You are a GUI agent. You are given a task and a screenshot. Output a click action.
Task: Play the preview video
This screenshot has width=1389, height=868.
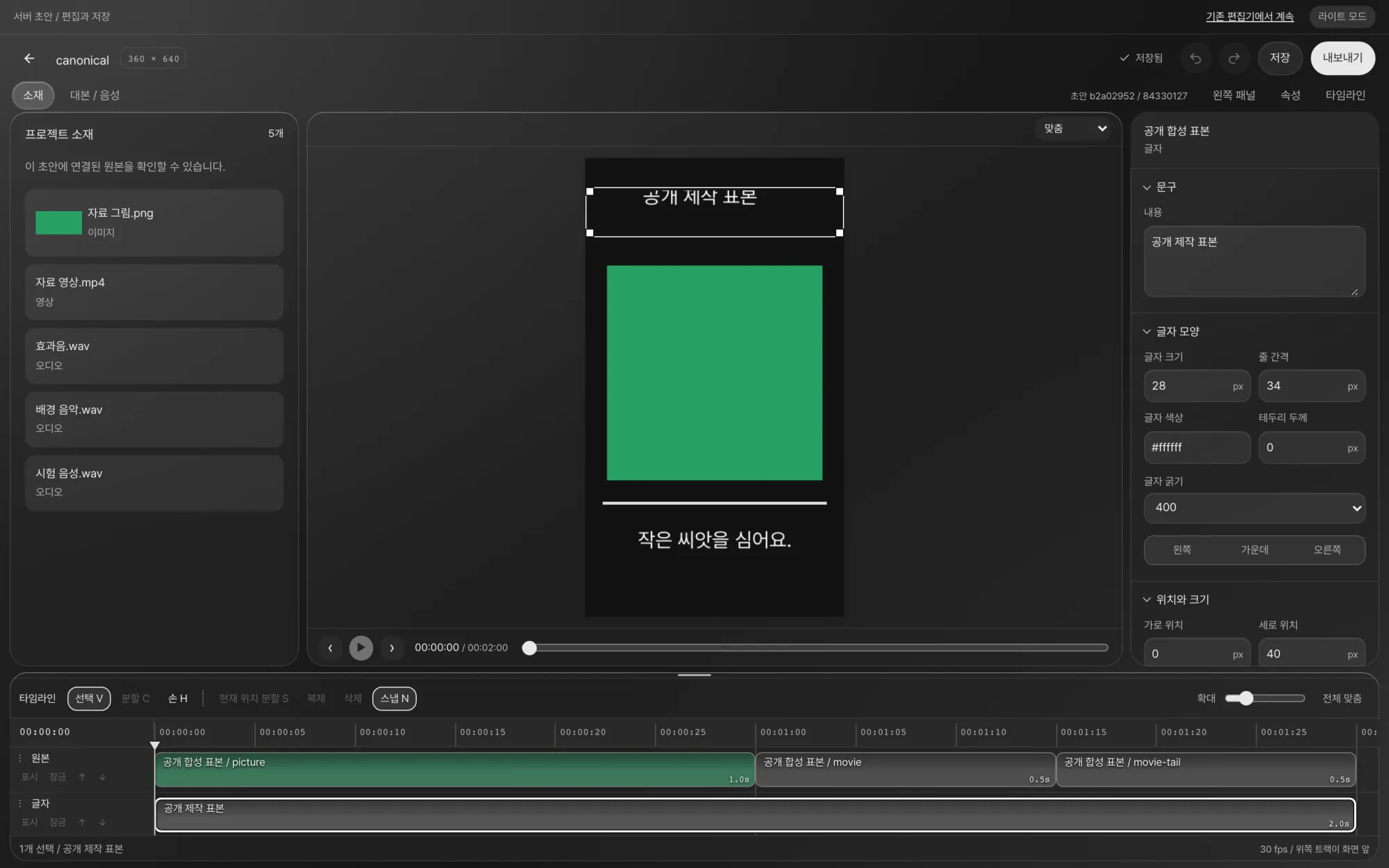click(361, 648)
